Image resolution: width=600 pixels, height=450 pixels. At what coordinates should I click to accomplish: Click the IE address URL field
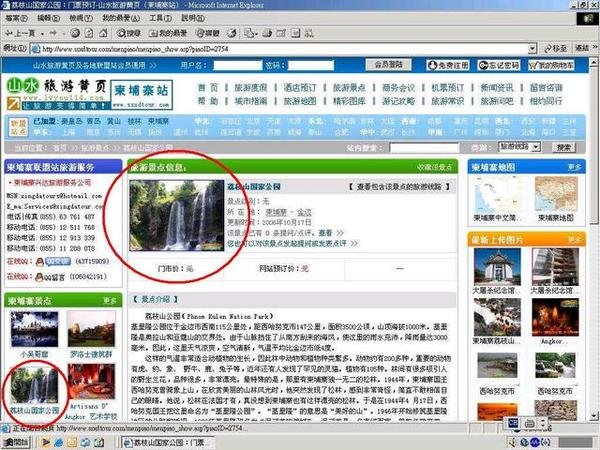tap(284, 49)
